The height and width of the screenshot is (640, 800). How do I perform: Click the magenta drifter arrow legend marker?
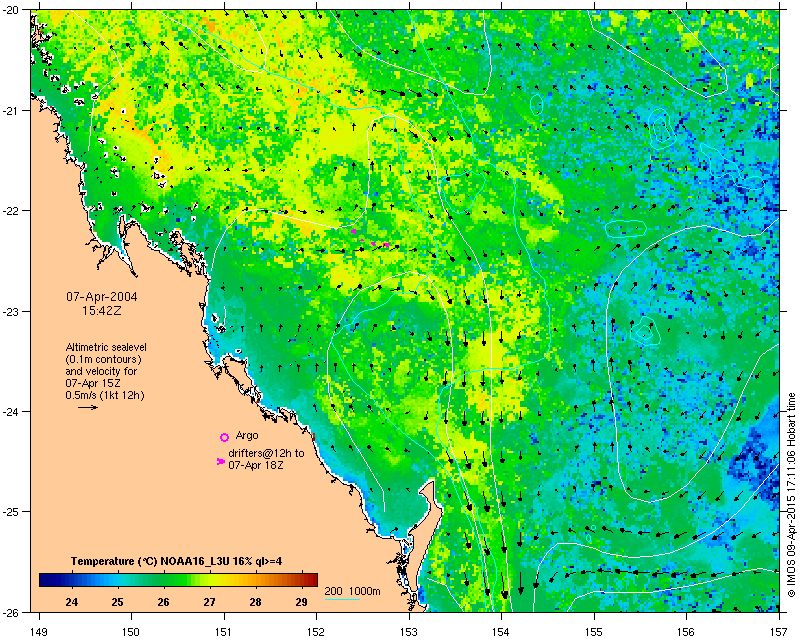220,461
